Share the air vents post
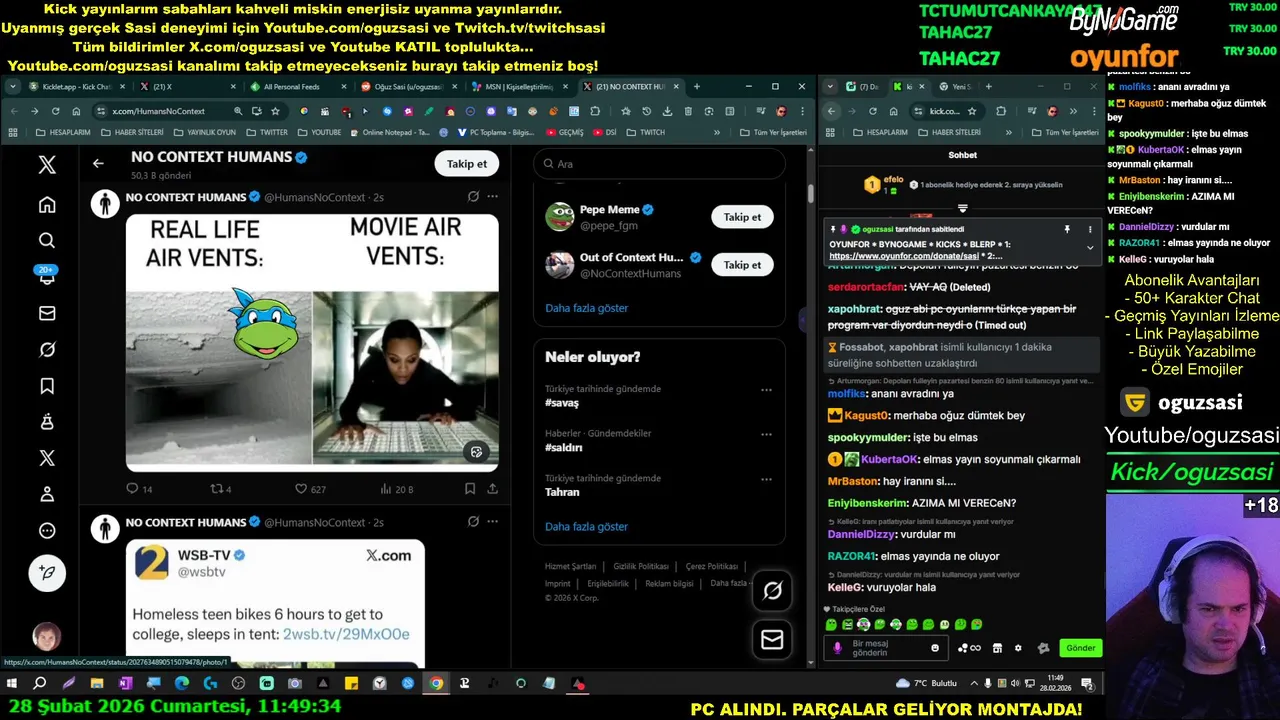Viewport: 1280px width, 720px height. click(492, 489)
